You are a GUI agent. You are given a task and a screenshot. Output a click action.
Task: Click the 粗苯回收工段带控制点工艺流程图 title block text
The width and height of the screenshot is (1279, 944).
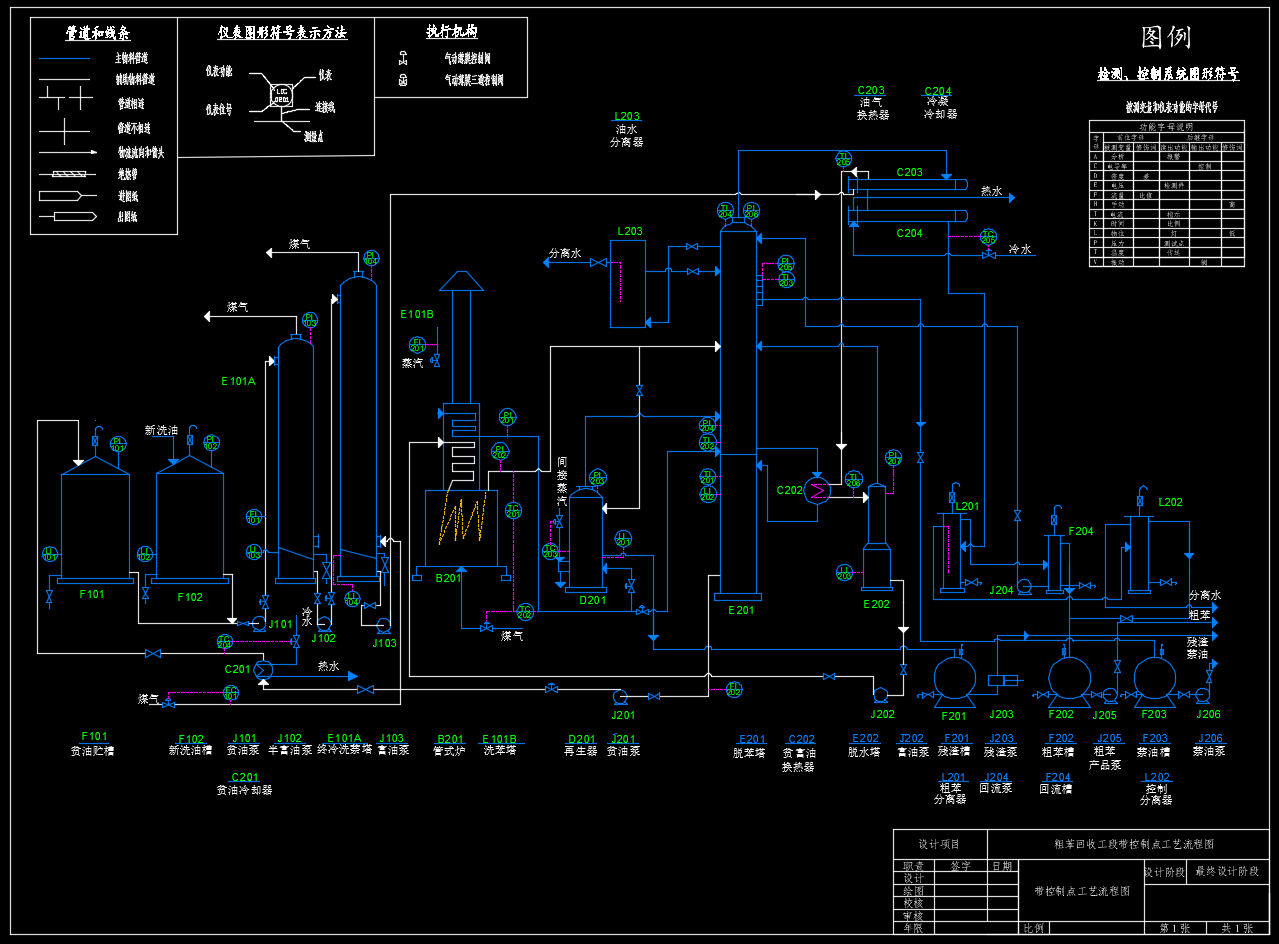coord(1134,844)
